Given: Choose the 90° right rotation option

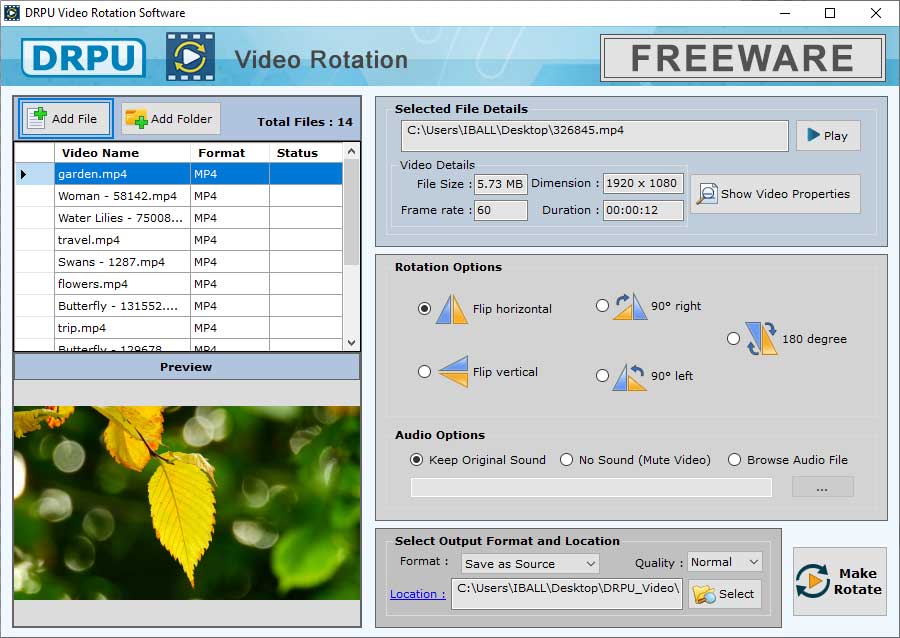Looking at the screenshot, I should tap(602, 306).
